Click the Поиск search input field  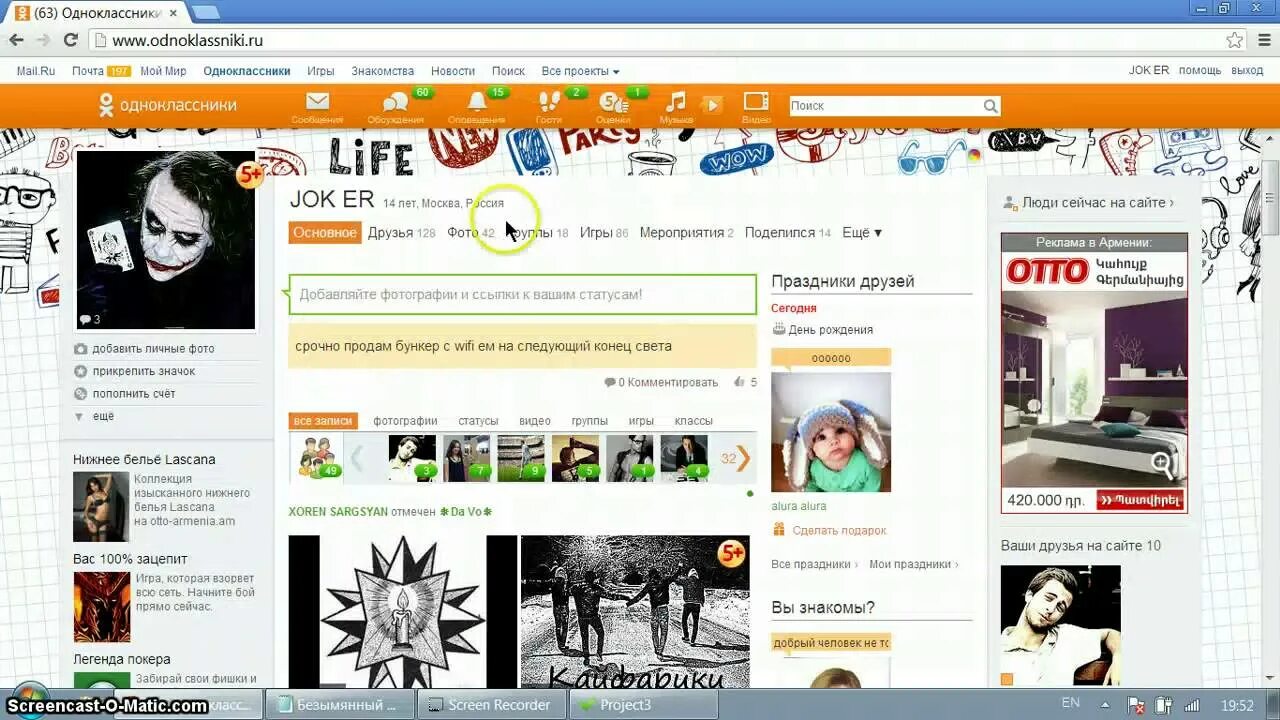(x=885, y=106)
